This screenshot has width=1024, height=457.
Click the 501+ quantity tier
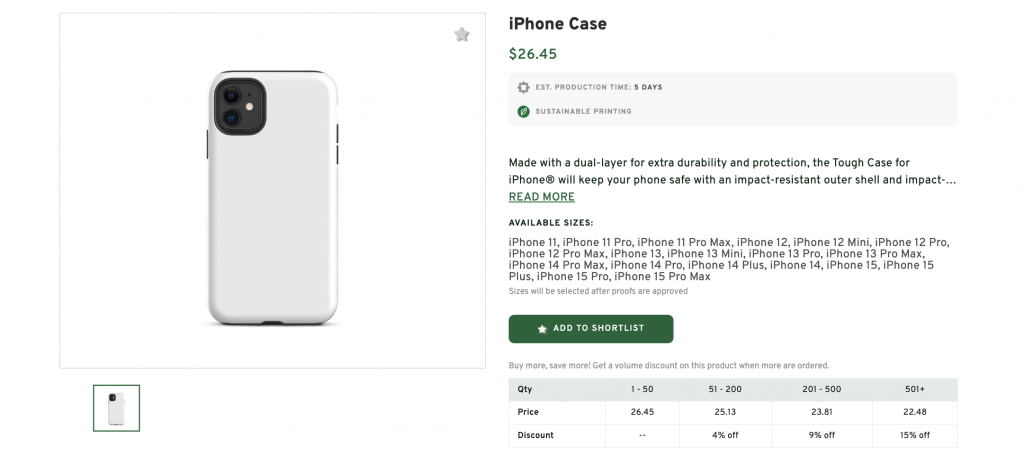[914, 388]
